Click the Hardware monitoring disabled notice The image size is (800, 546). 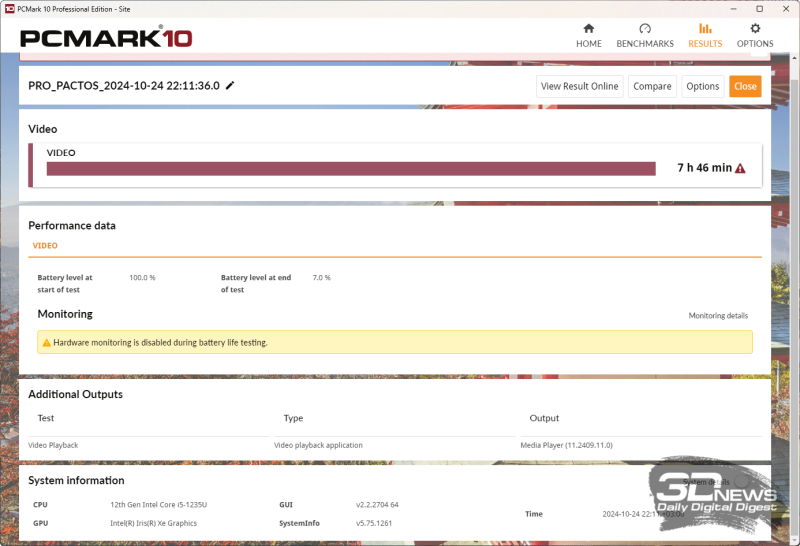(x=395, y=342)
